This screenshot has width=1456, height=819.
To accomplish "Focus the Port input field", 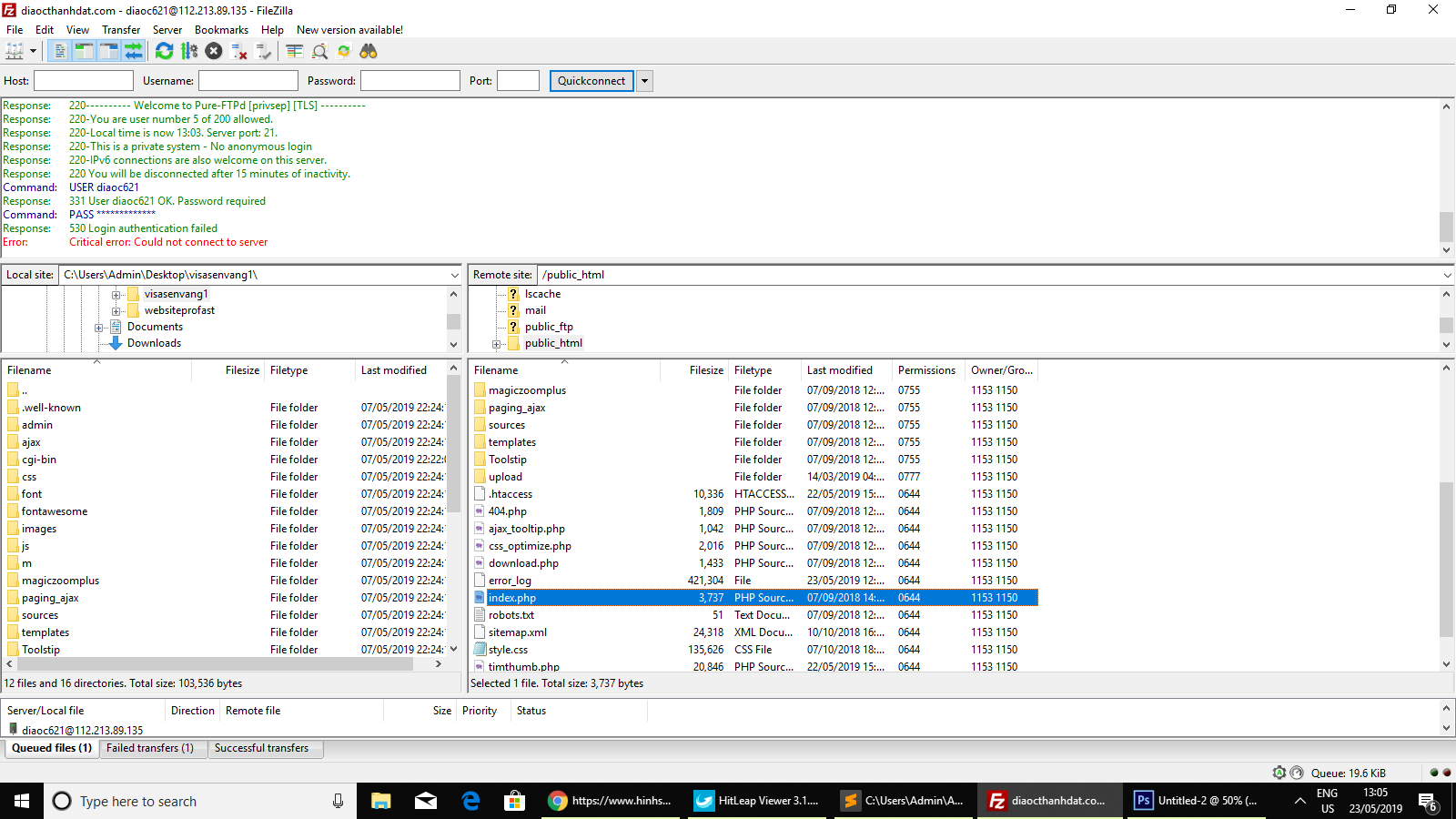I will point(519,81).
